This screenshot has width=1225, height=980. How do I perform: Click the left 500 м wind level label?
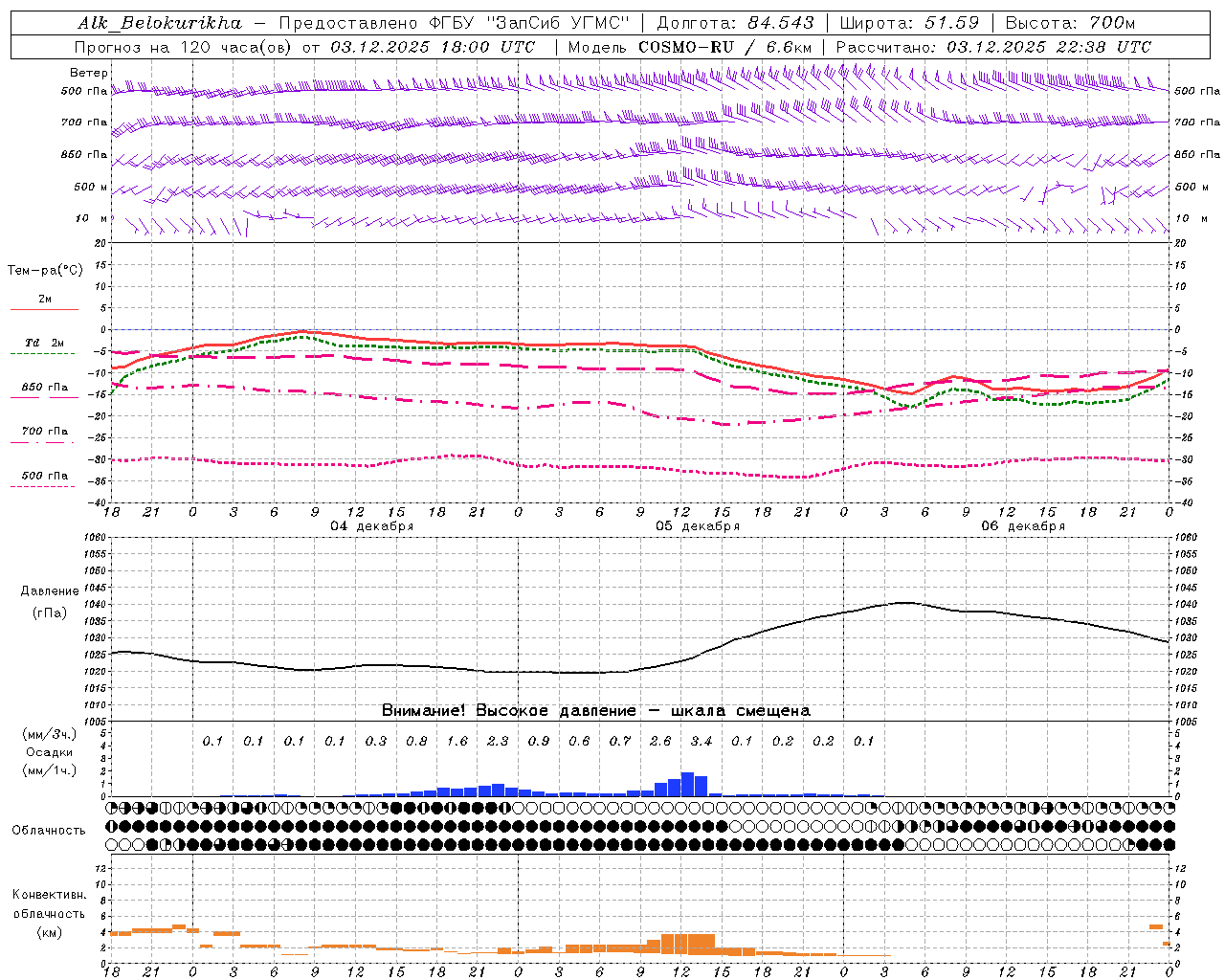[91, 187]
